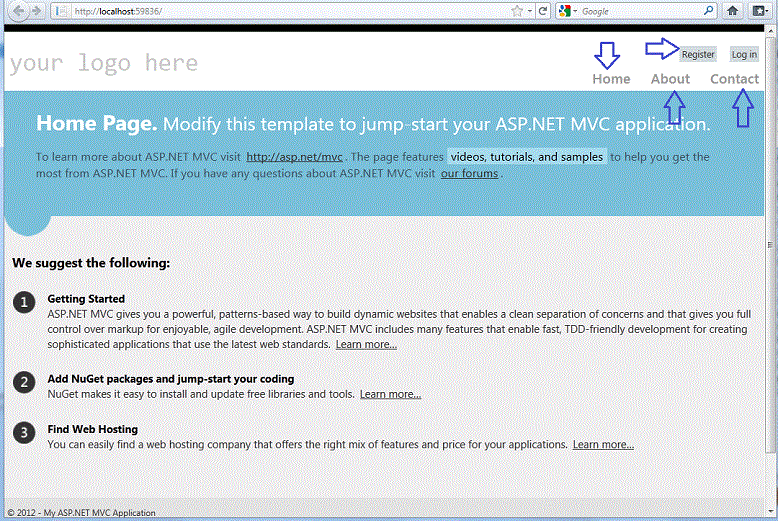Click the 'Find Web Hosting' heading
Screen dimensions: 778x521
[x=92, y=429]
